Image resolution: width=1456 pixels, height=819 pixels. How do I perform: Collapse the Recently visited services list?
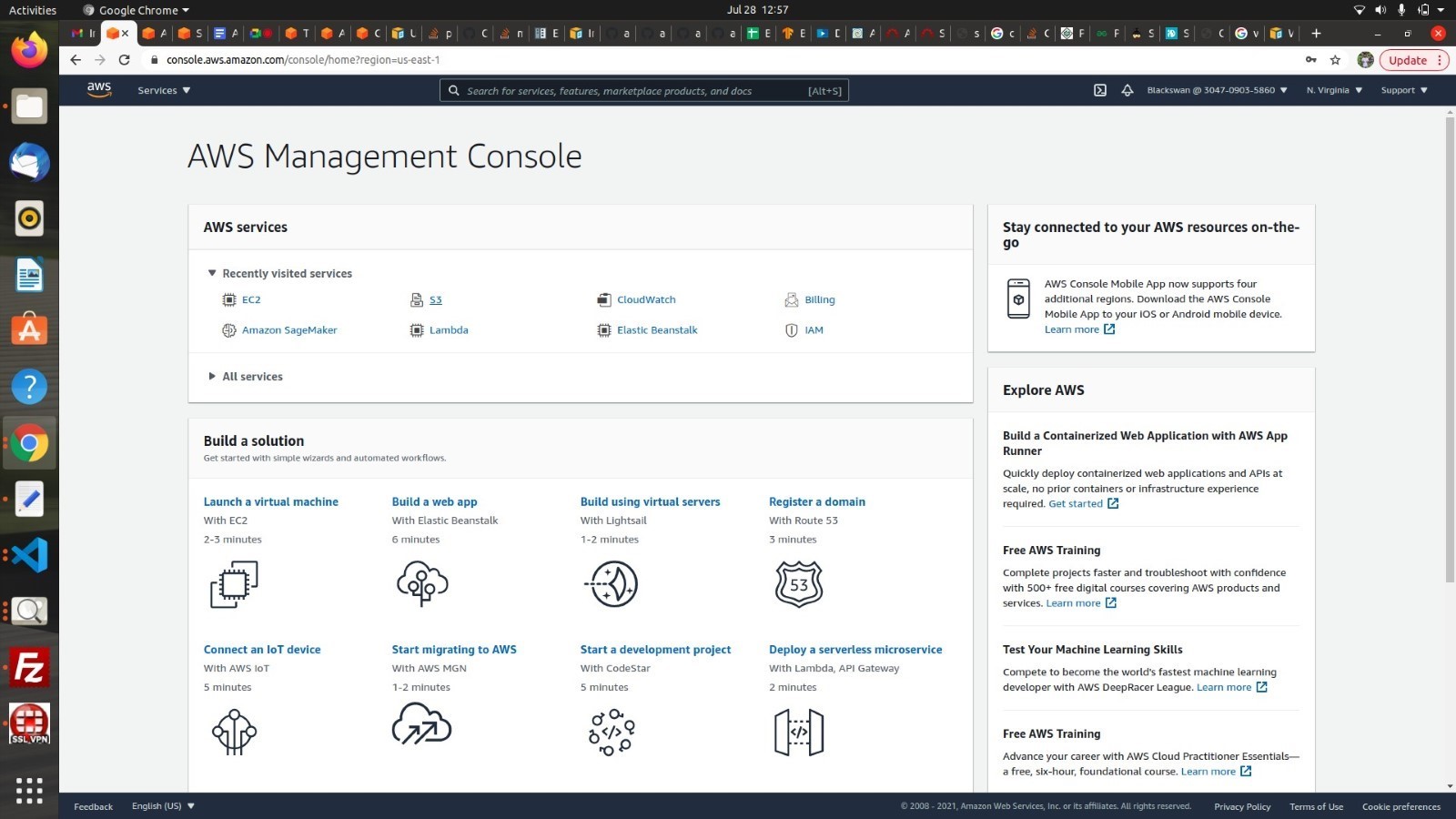[x=211, y=273]
